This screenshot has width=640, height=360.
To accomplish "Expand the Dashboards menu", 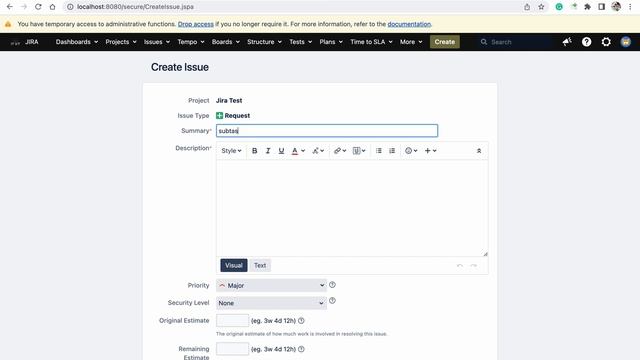I will tap(77, 42).
